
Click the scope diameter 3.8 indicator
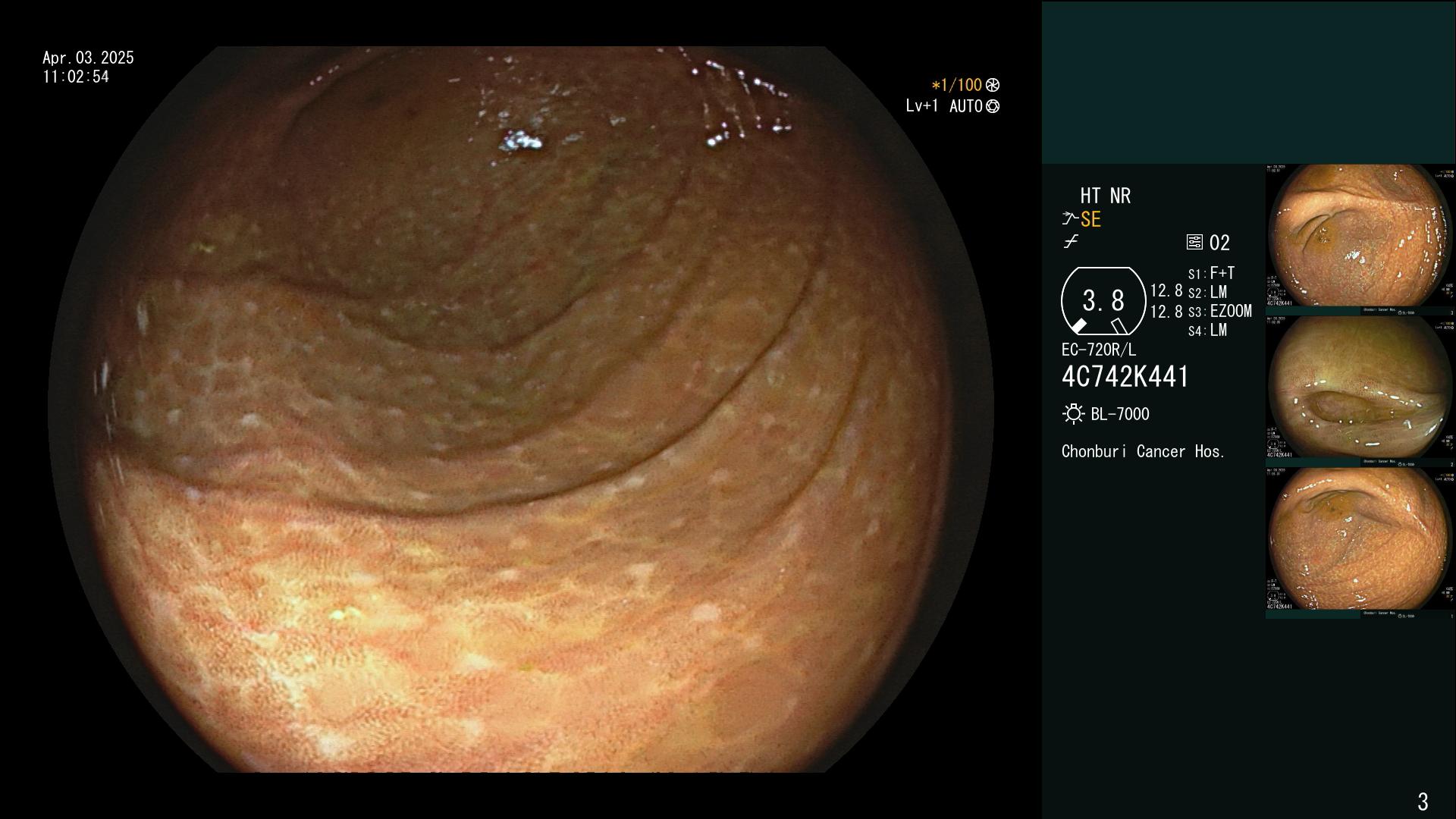pos(1103,301)
